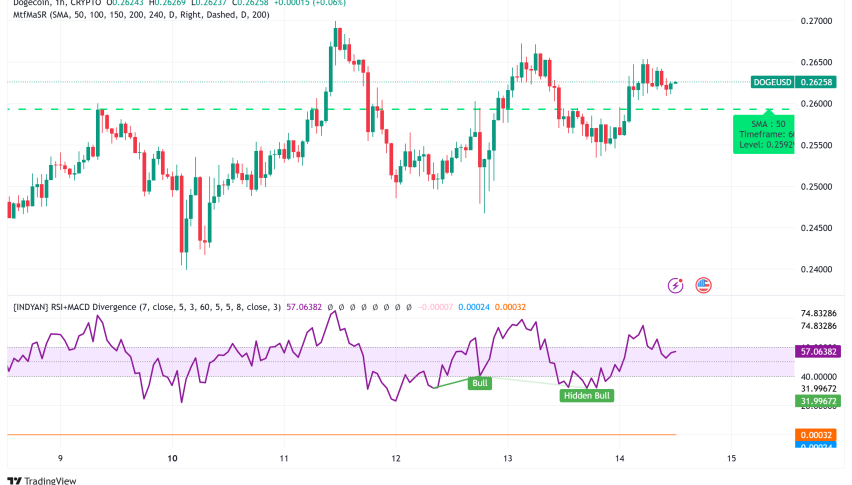Click the purple 57.06382 legend value
This screenshot has width=852, height=485.
point(304,307)
